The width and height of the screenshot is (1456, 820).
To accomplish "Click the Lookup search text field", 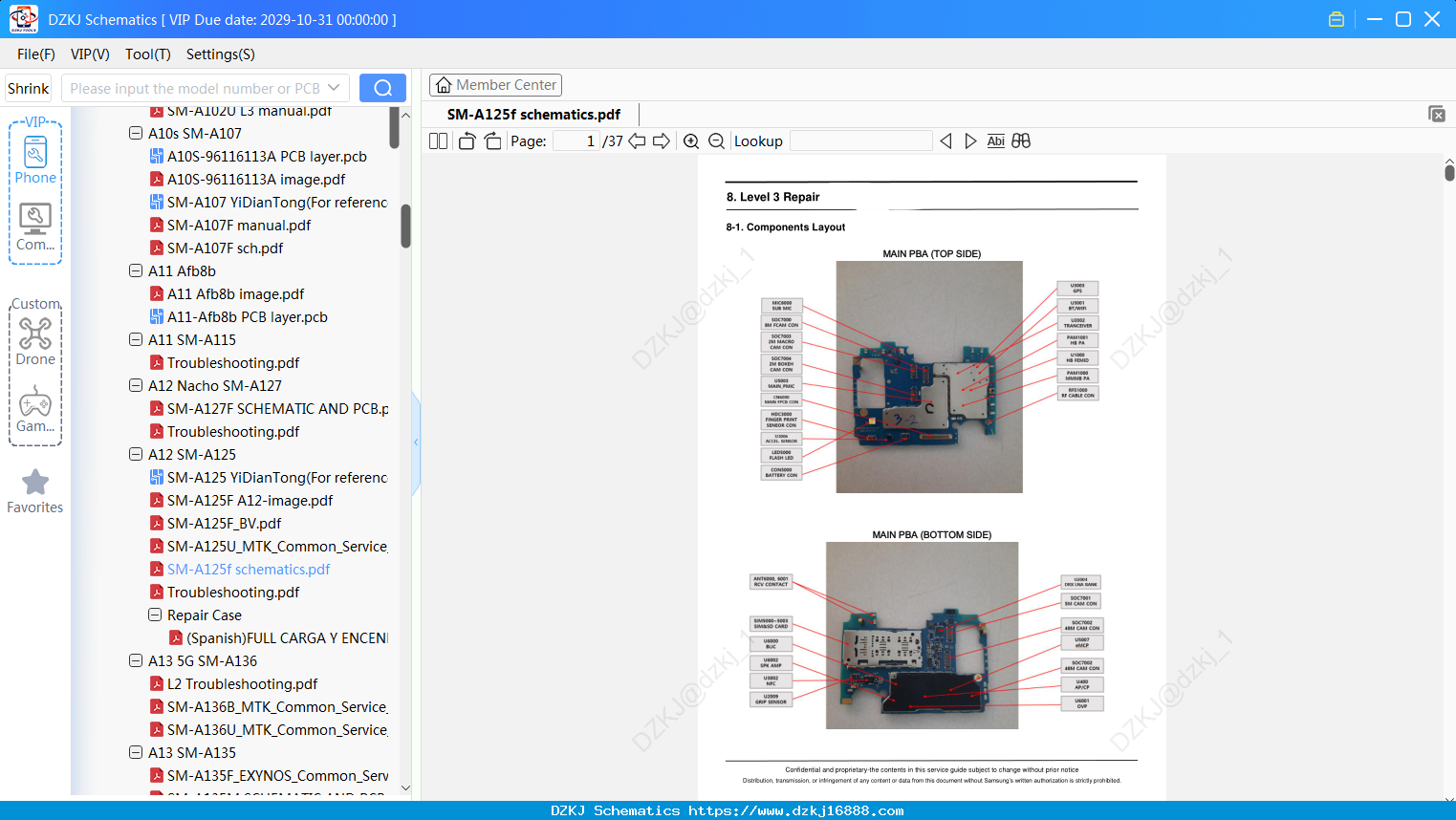I will (x=860, y=141).
